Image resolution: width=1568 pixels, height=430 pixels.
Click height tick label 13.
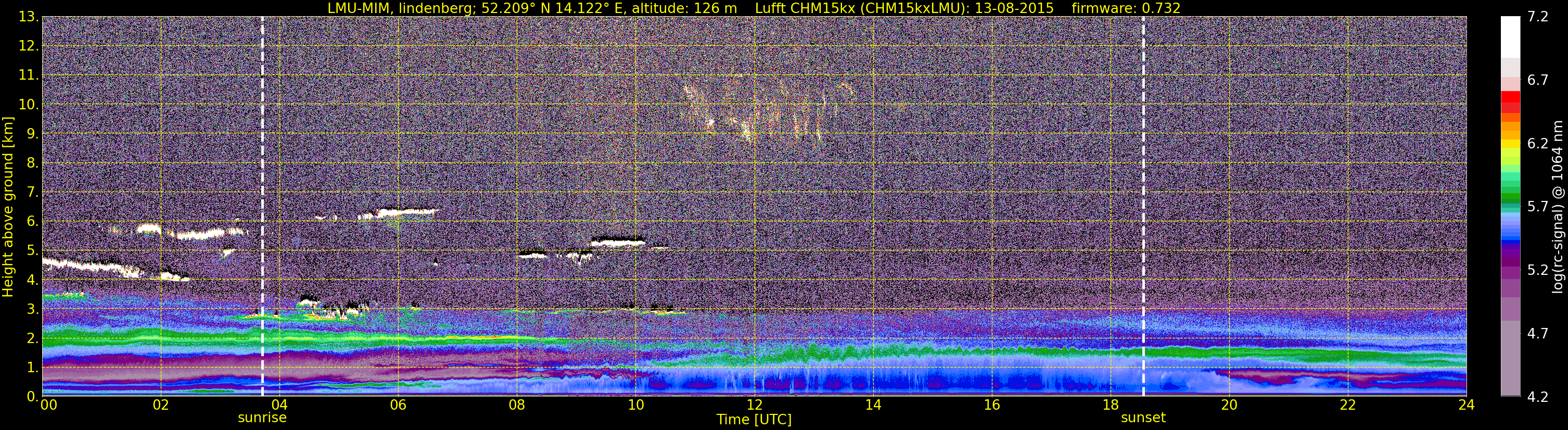tap(28, 17)
